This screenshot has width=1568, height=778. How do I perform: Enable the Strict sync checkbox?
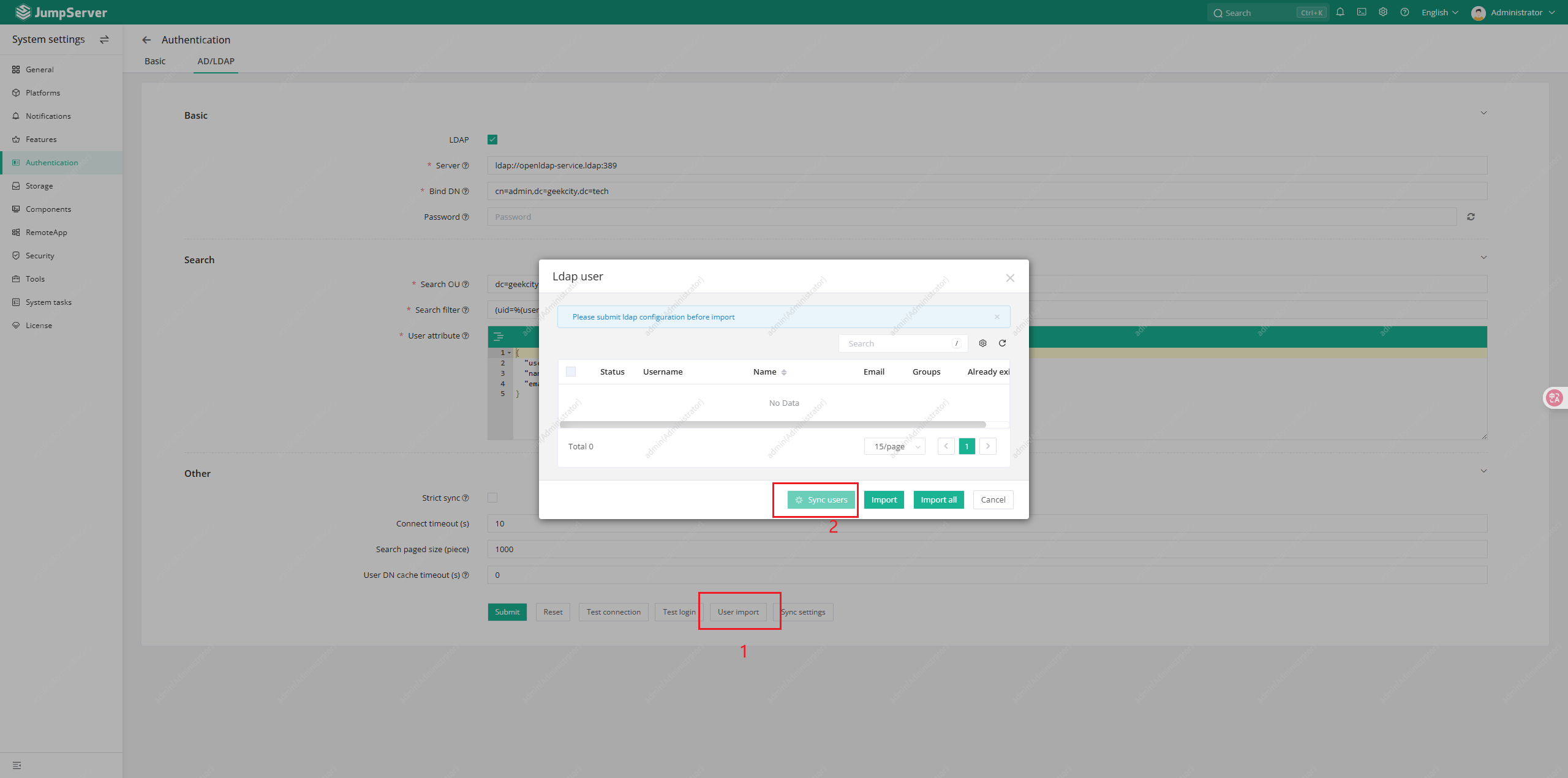(x=492, y=498)
